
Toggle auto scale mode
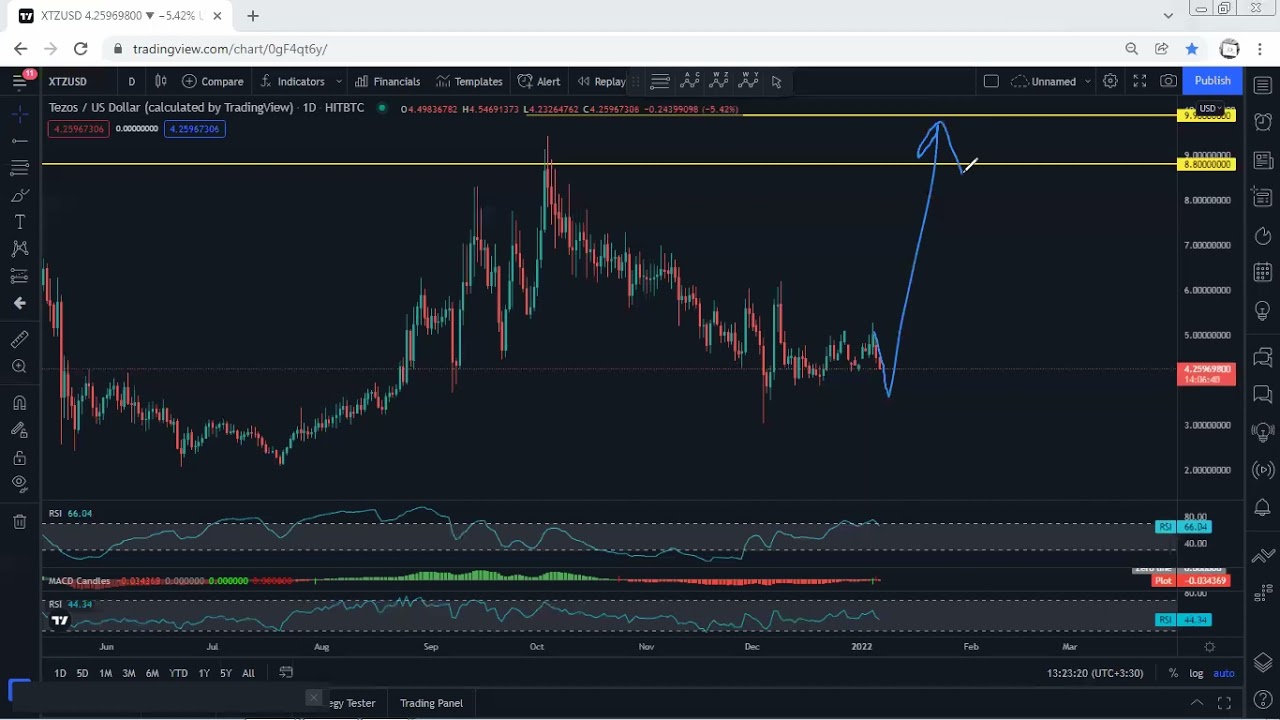[1224, 673]
